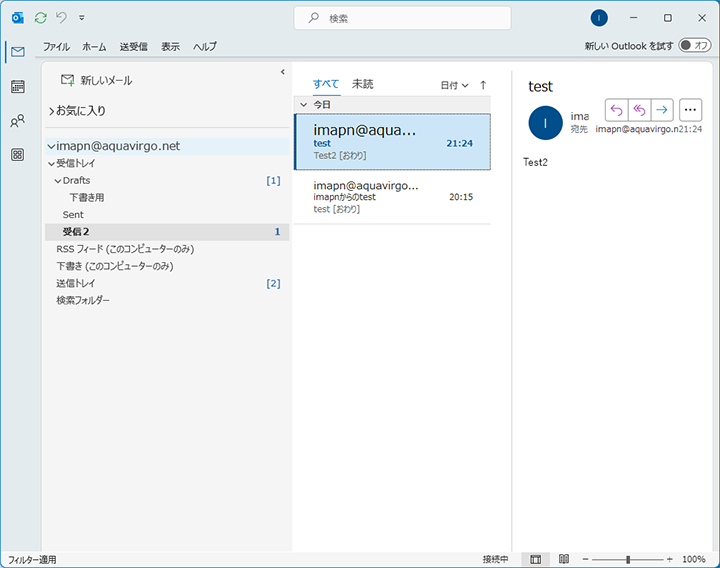Click the send/receive sync icon
720x568 pixels.
tap(41, 18)
